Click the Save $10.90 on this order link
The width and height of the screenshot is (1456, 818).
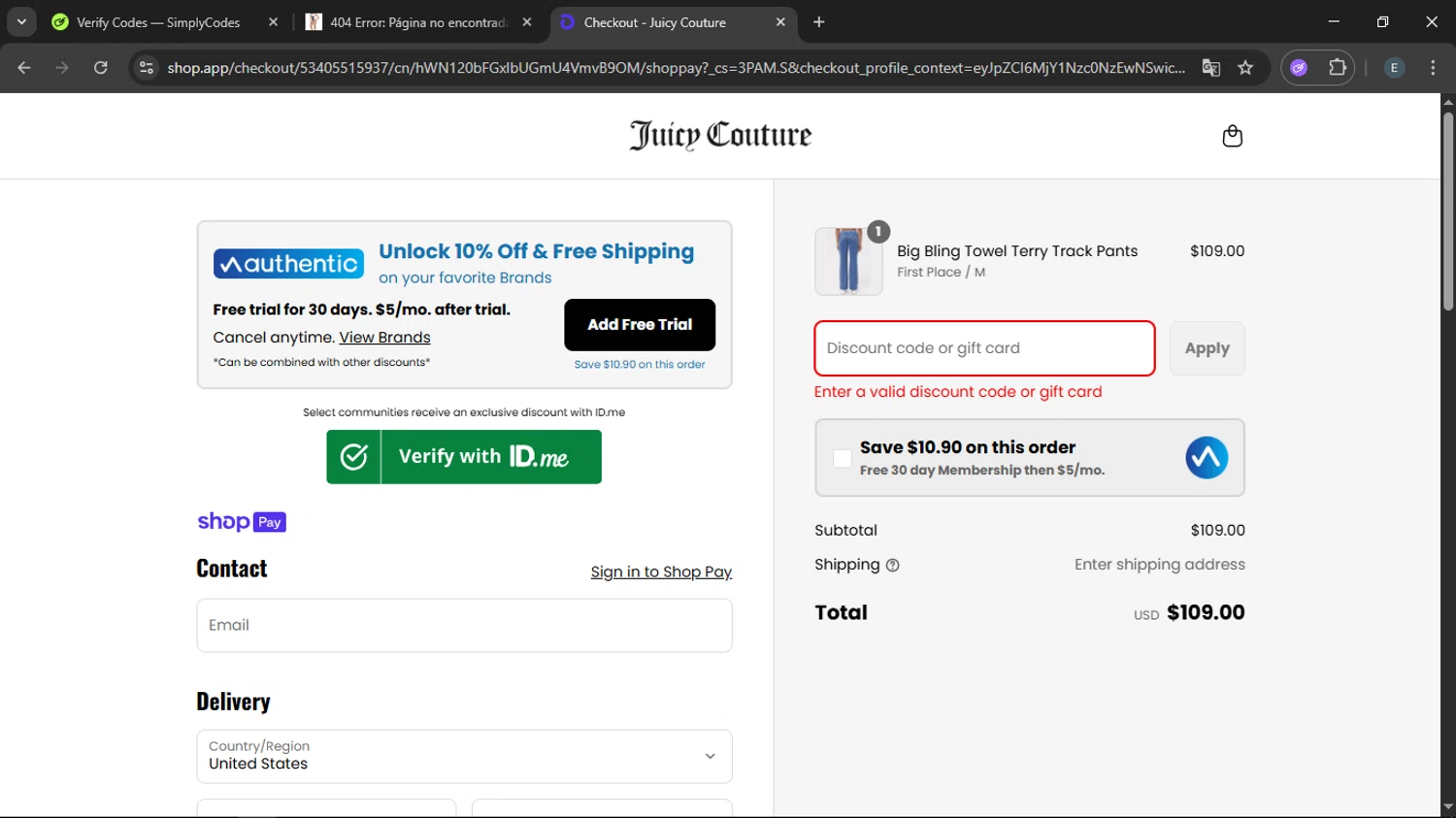[x=640, y=365]
